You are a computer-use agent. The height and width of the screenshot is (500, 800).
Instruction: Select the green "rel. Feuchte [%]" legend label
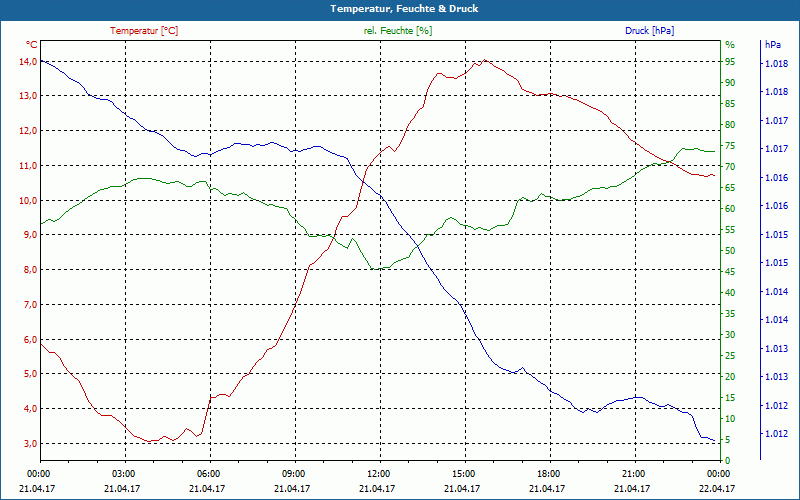tap(398, 31)
